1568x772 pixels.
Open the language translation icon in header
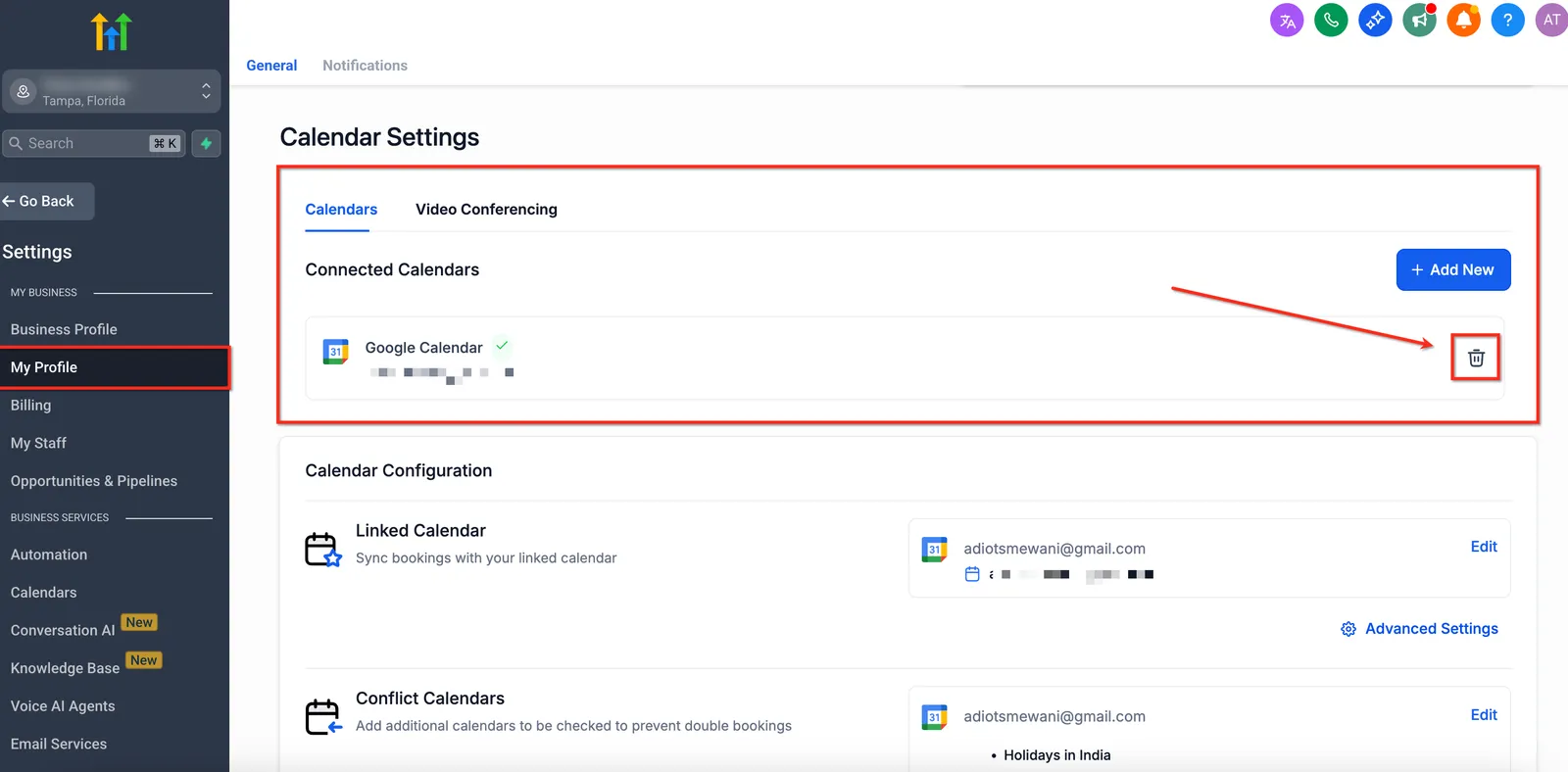(x=1287, y=20)
